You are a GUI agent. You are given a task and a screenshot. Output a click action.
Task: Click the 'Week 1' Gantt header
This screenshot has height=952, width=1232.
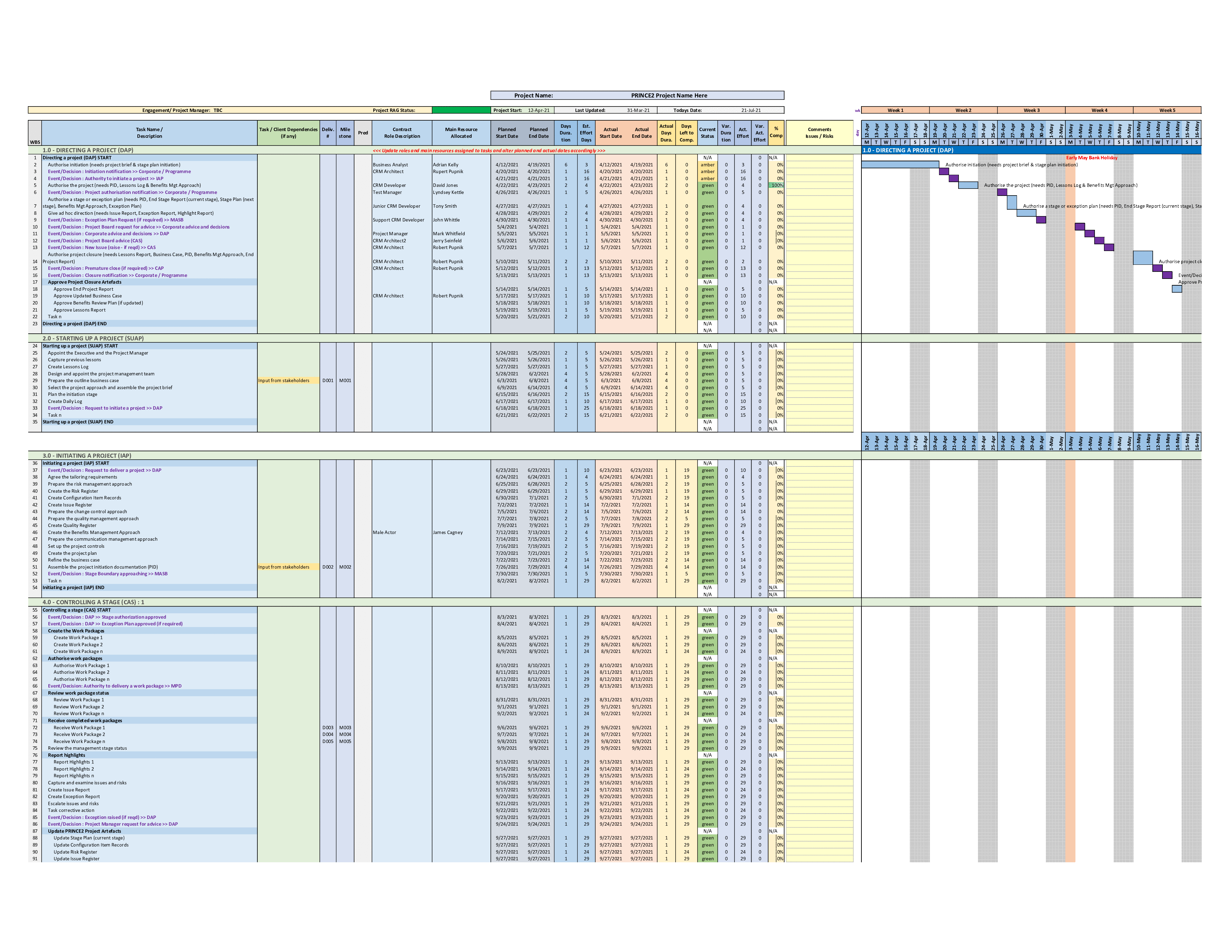895,110
